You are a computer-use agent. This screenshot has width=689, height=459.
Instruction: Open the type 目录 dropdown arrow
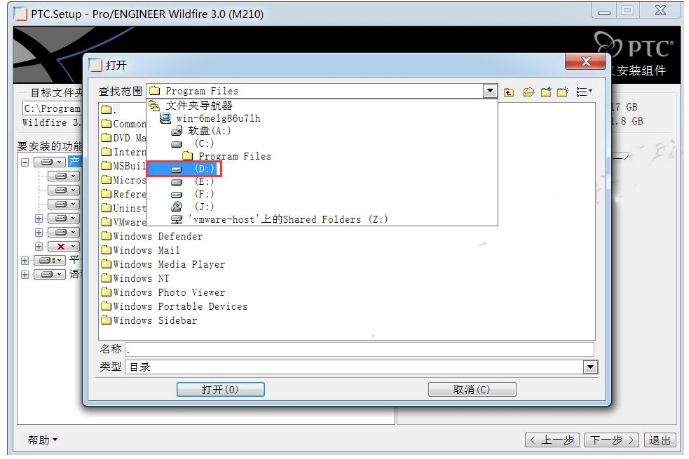590,367
